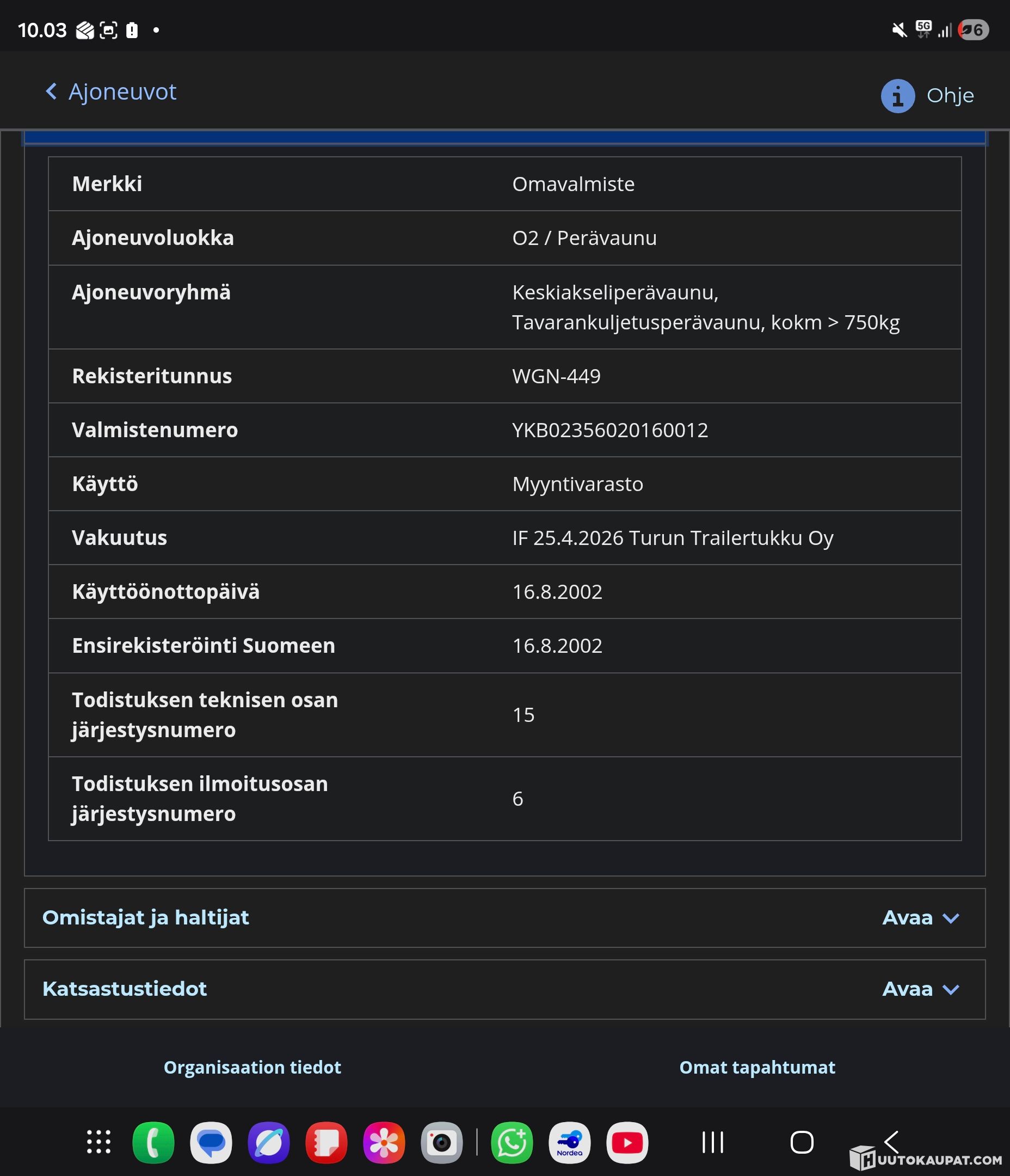Open the YouTube app
Image resolution: width=1010 pixels, height=1176 pixels.
[x=627, y=1142]
